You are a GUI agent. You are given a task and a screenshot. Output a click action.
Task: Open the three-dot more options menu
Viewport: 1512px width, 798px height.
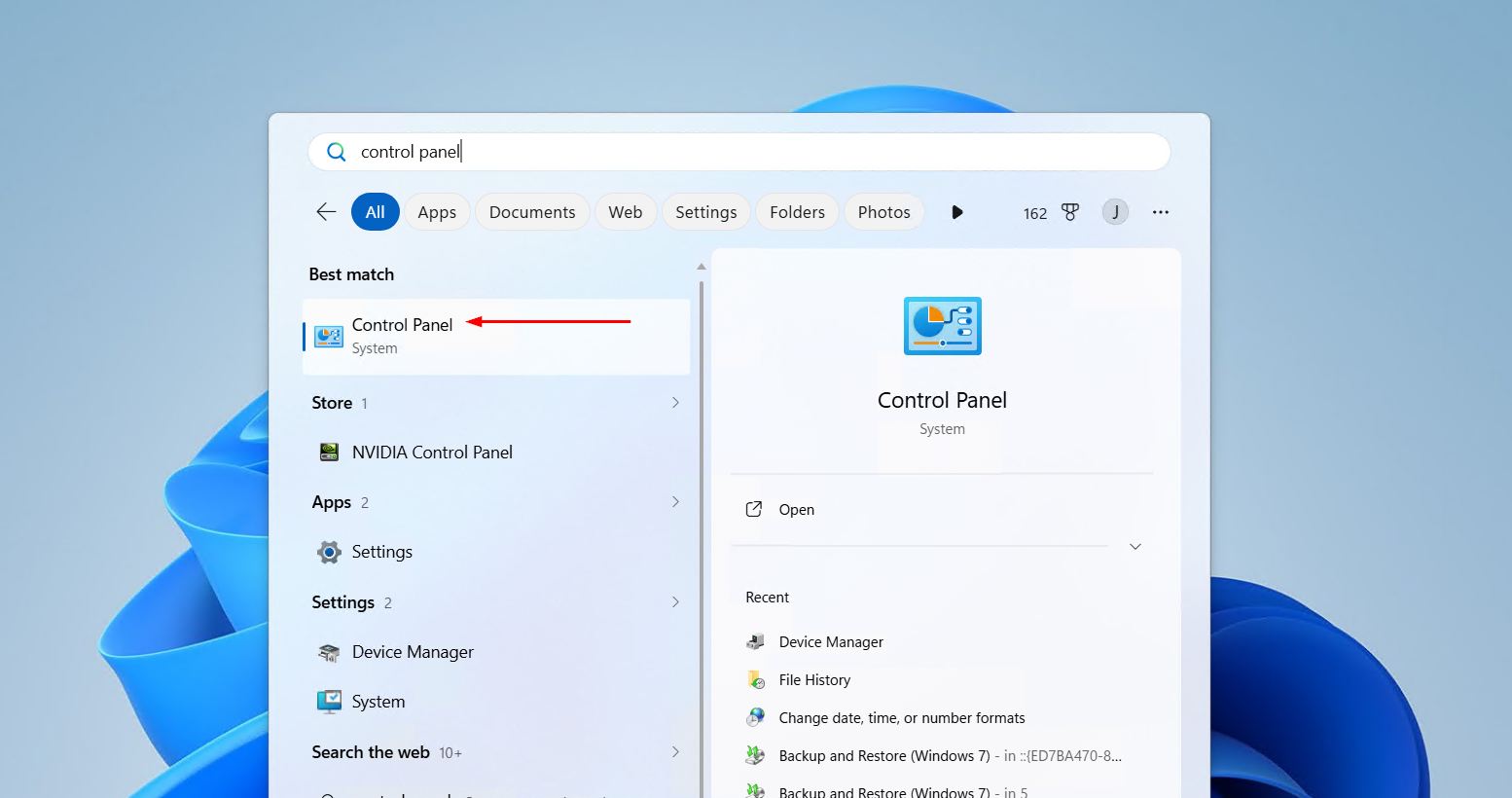[x=1161, y=212]
